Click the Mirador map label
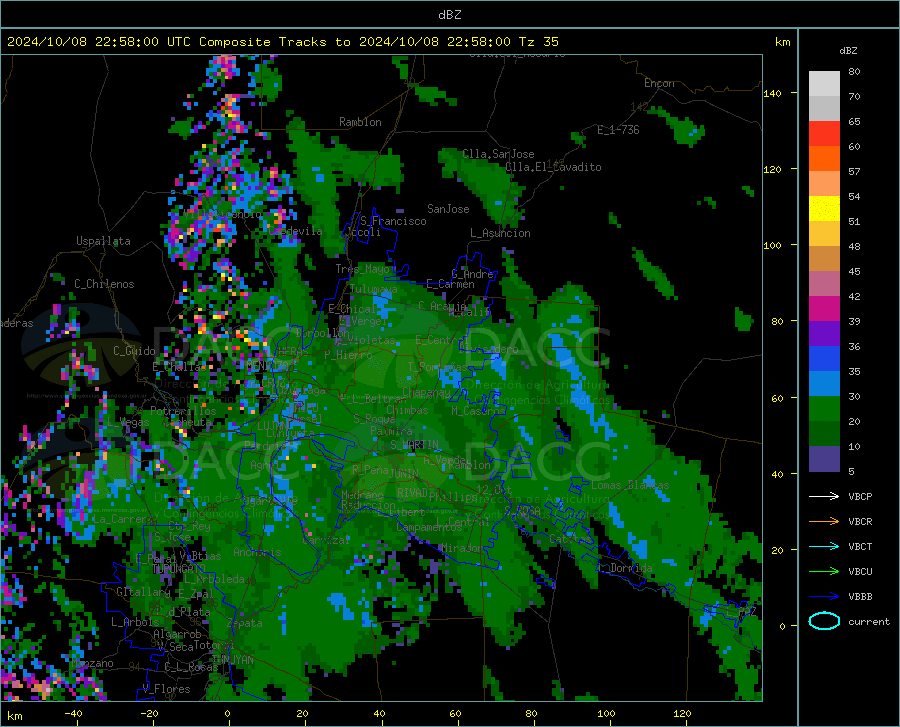 (x=462, y=548)
